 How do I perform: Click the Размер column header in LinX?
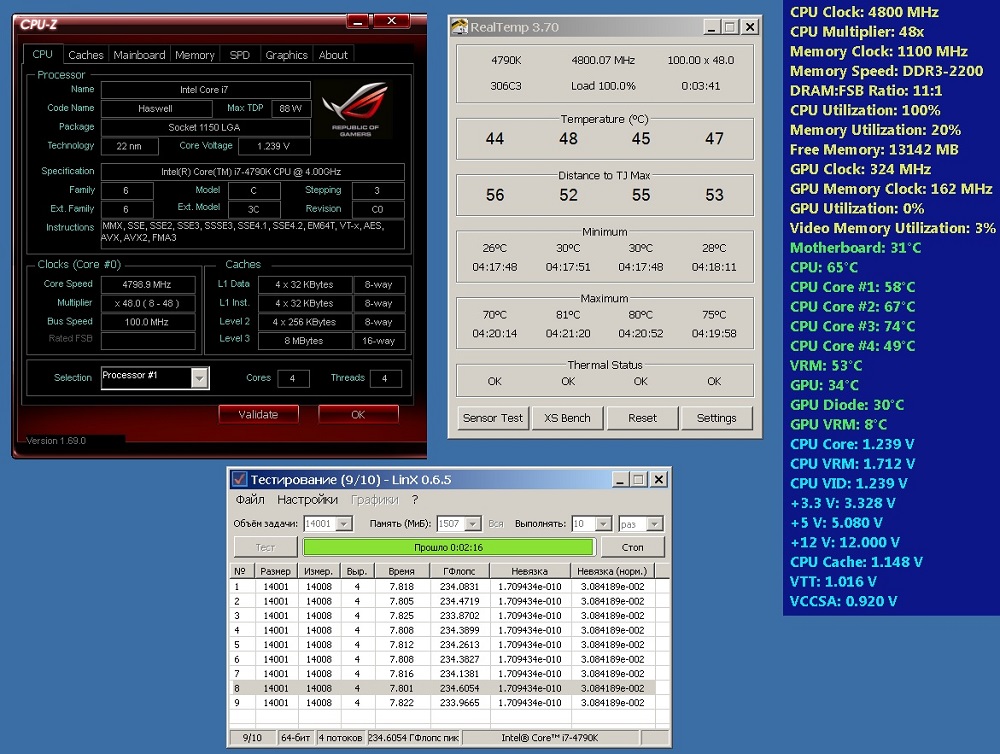point(276,571)
